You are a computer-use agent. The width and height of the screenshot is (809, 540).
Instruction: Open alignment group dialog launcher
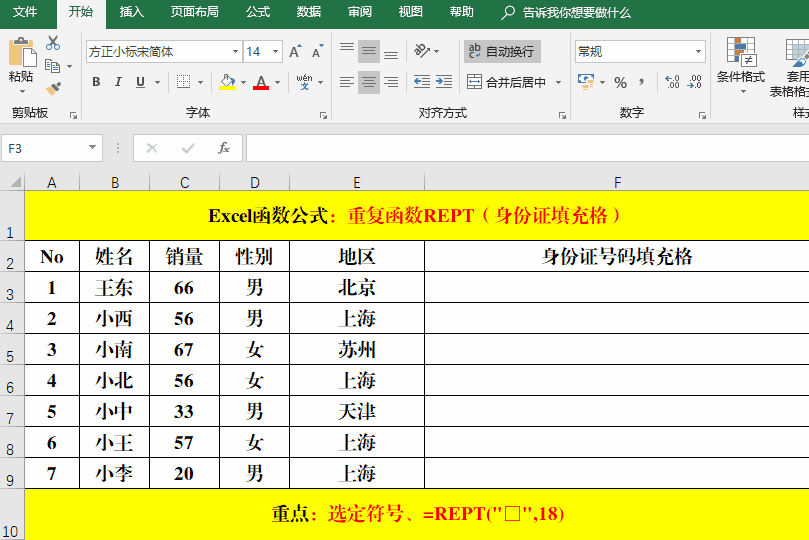coord(562,115)
